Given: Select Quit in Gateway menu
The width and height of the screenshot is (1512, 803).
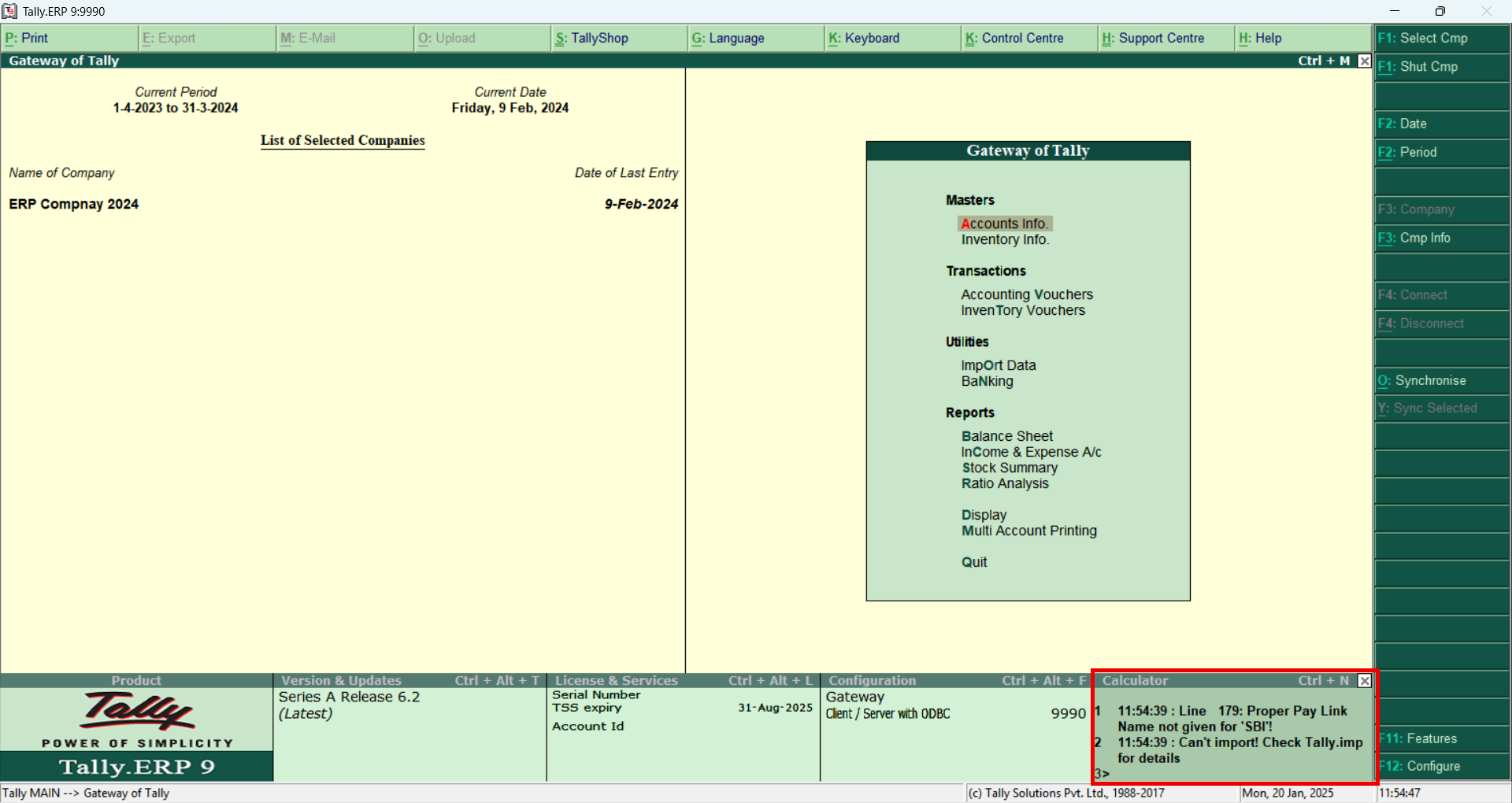Looking at the screenshot, I should tap(974, 562).
